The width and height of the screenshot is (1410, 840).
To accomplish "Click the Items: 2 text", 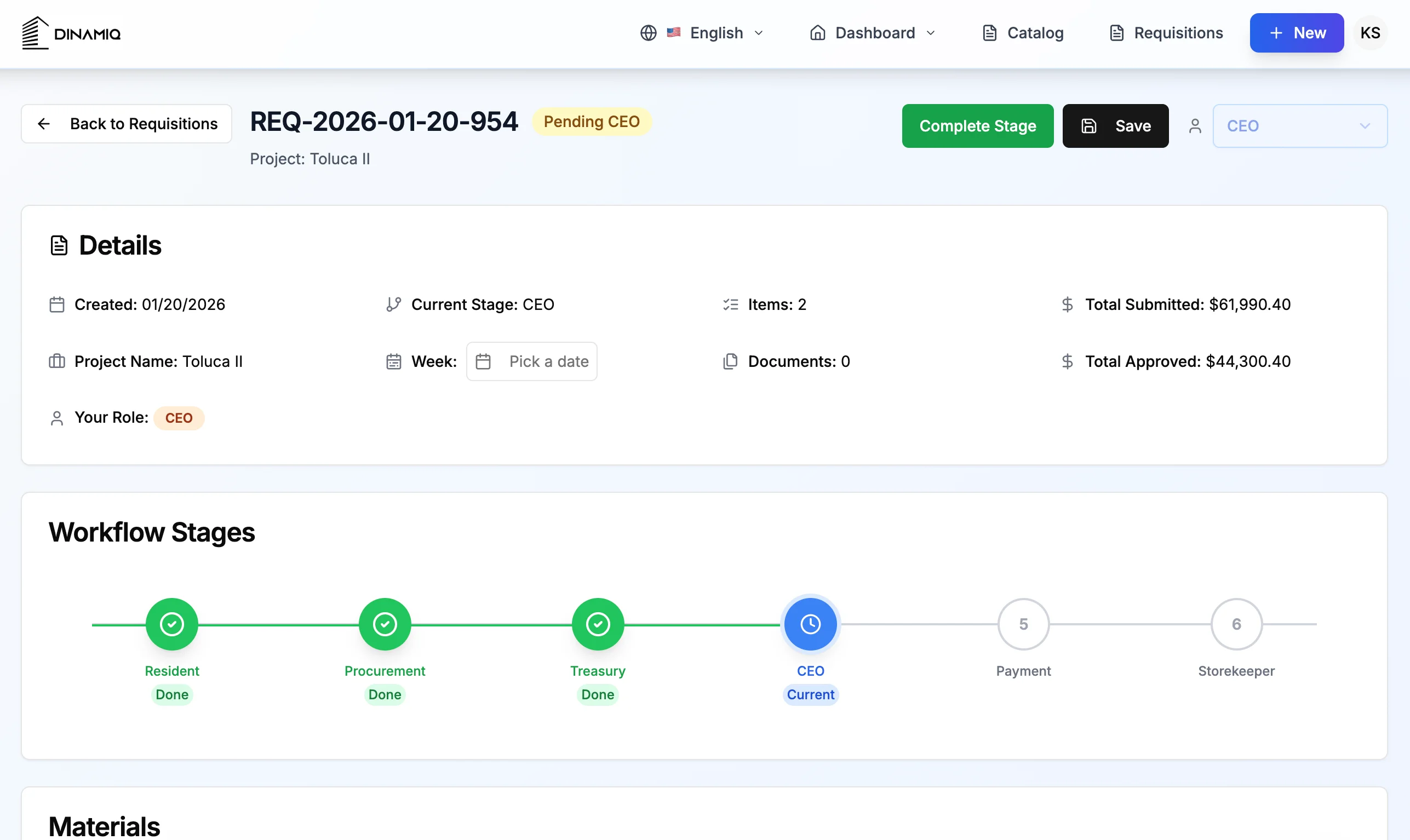I will click(x=776, y=304).
